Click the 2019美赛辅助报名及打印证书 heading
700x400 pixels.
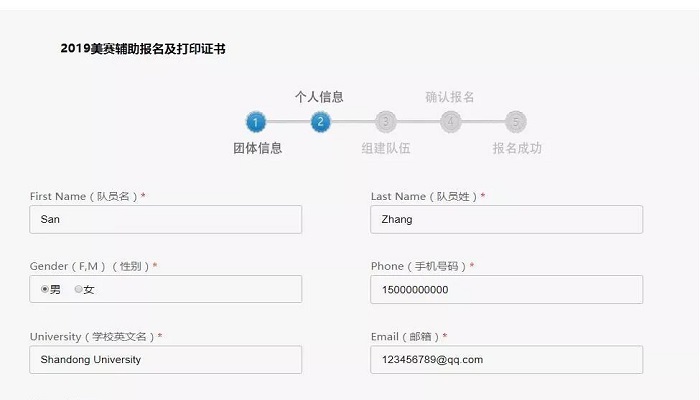click(143, 48)
